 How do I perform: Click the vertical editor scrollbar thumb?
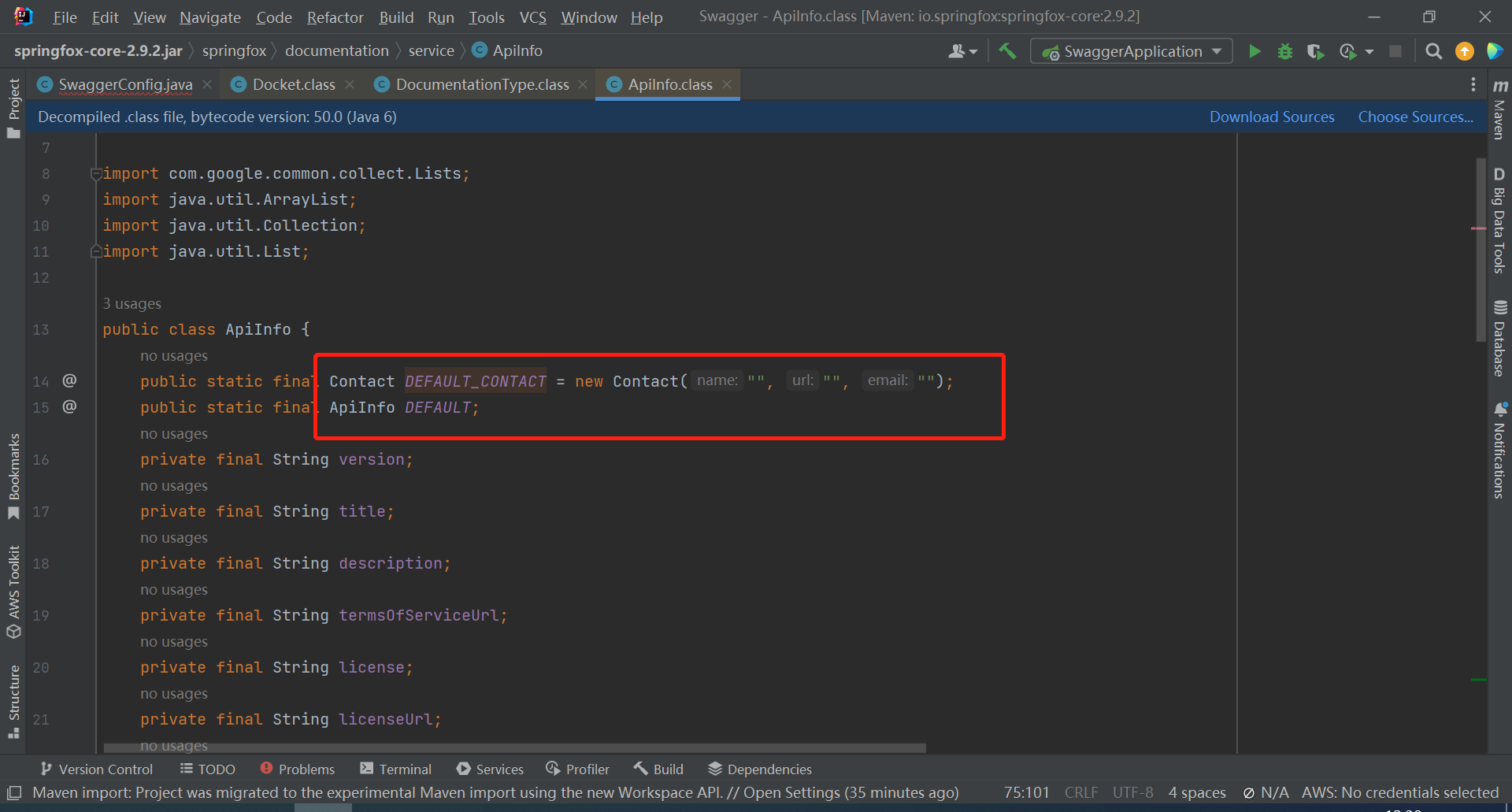1480,250
